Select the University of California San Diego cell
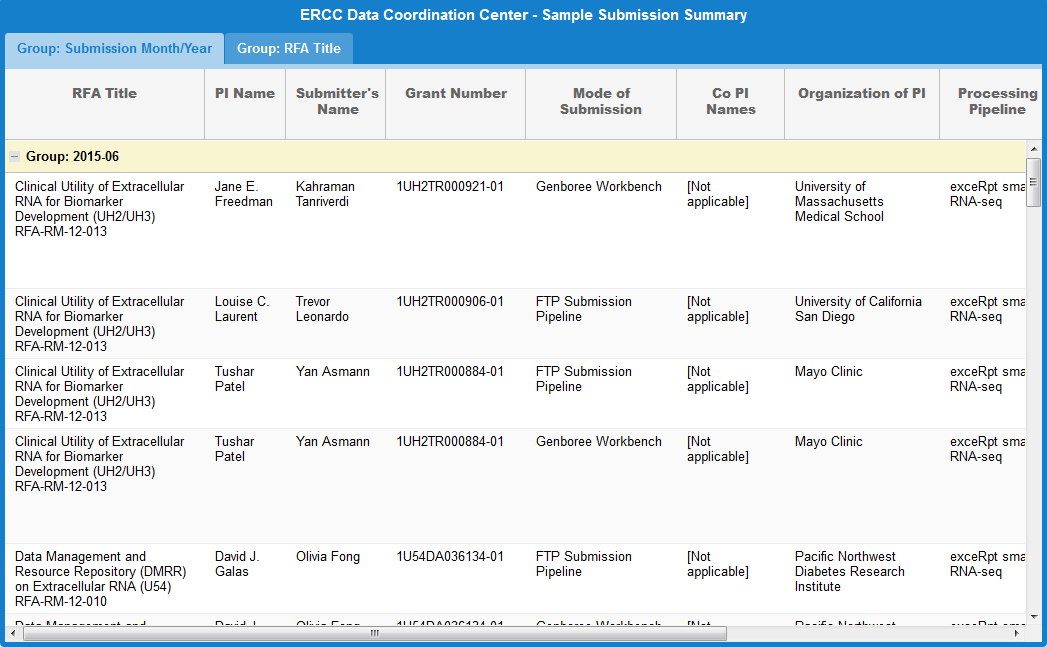The image size is (1047, 647). [858, 309]
